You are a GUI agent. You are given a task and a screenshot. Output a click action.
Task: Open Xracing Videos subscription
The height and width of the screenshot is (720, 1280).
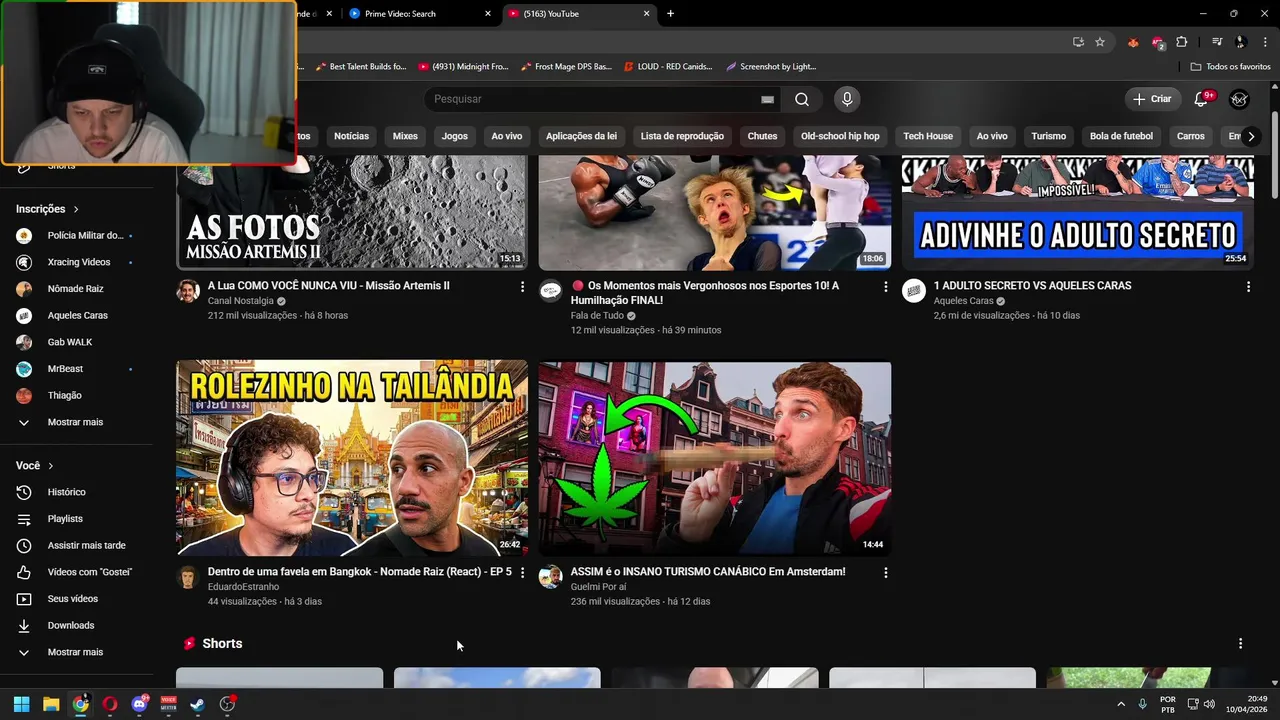point(80,262)
